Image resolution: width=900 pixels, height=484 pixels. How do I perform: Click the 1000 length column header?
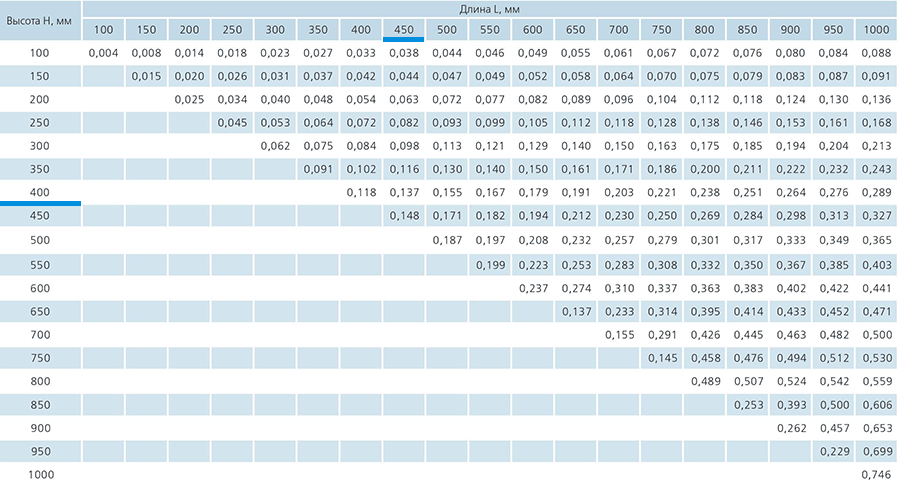click(x=876, y=30)
